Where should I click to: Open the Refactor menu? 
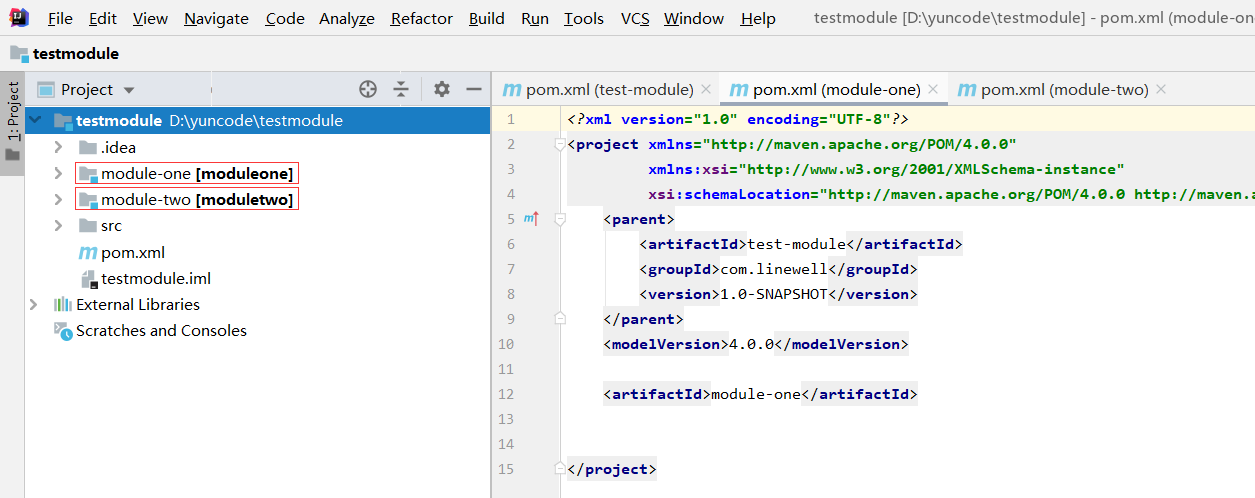pyautogui.click(x=422, y=18)
